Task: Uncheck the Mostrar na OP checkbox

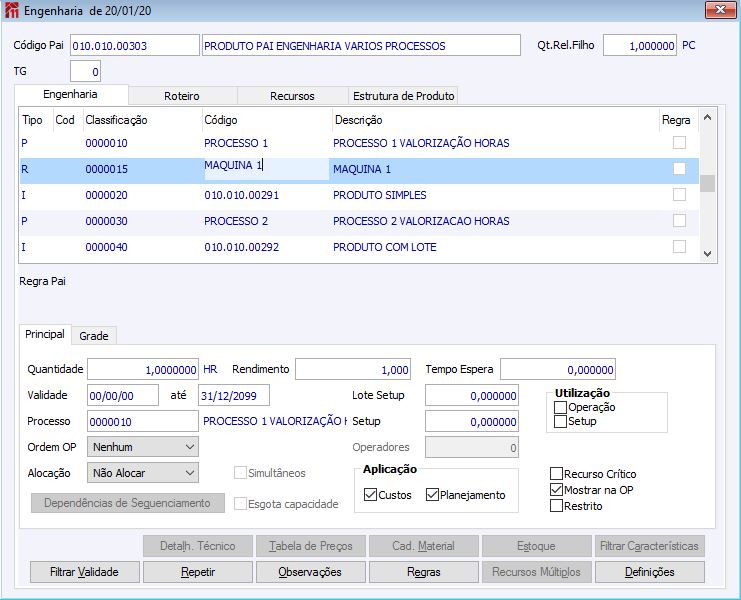Action: click(557, 490)
